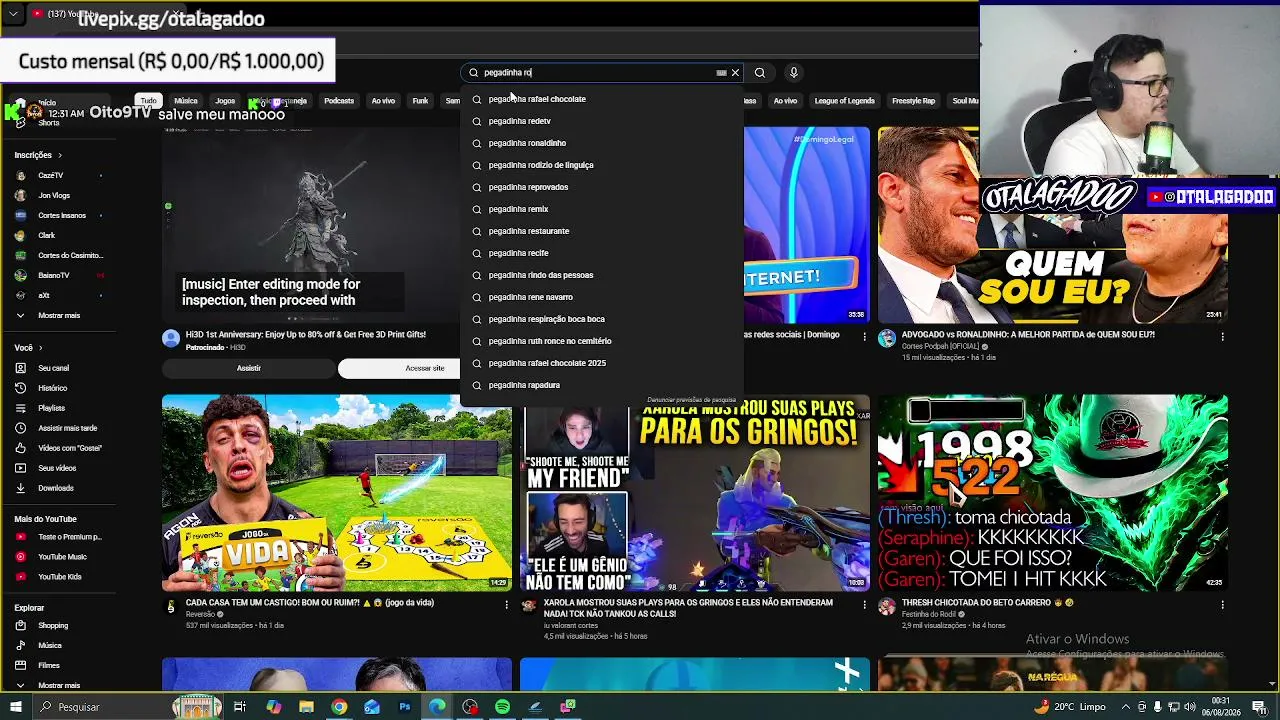
Task: Select suggestion 'pegadinha remix'
Action: pos(602,209)
